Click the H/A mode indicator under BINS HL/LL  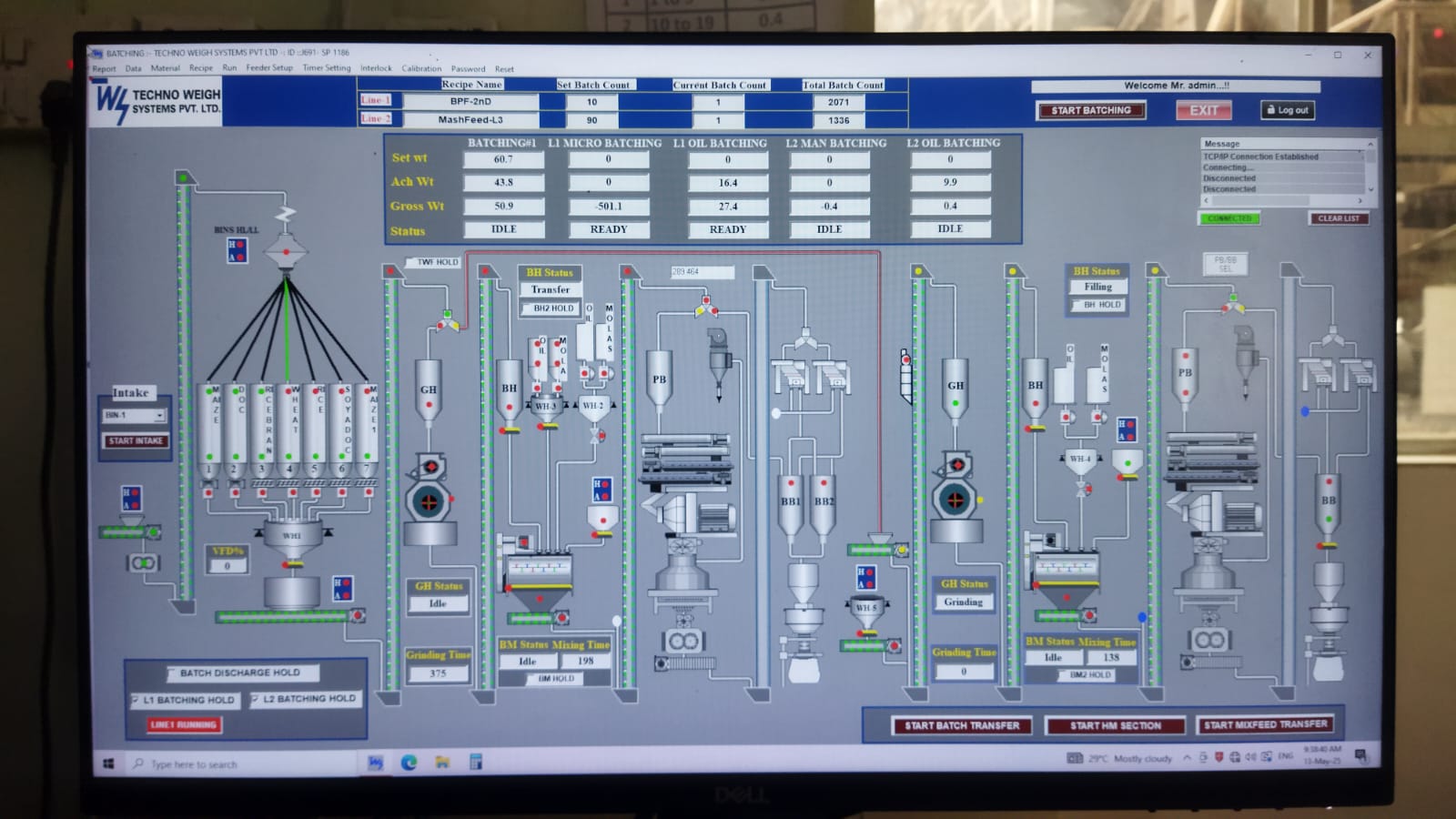tap(237, 251)
